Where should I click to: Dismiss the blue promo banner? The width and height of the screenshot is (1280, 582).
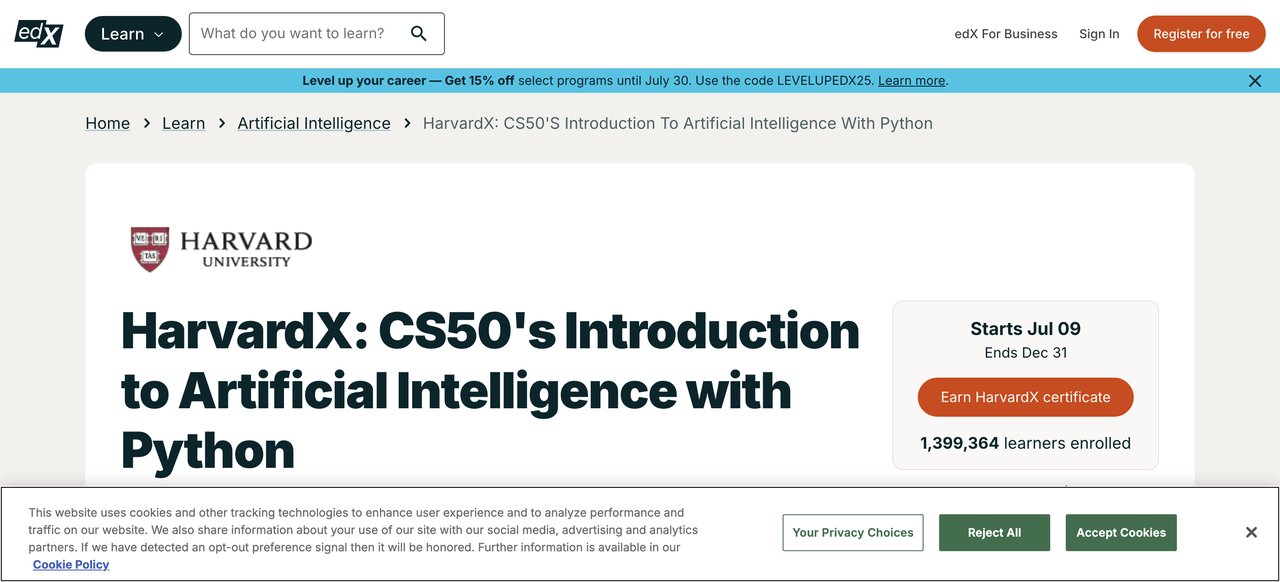coord(1255,81)
